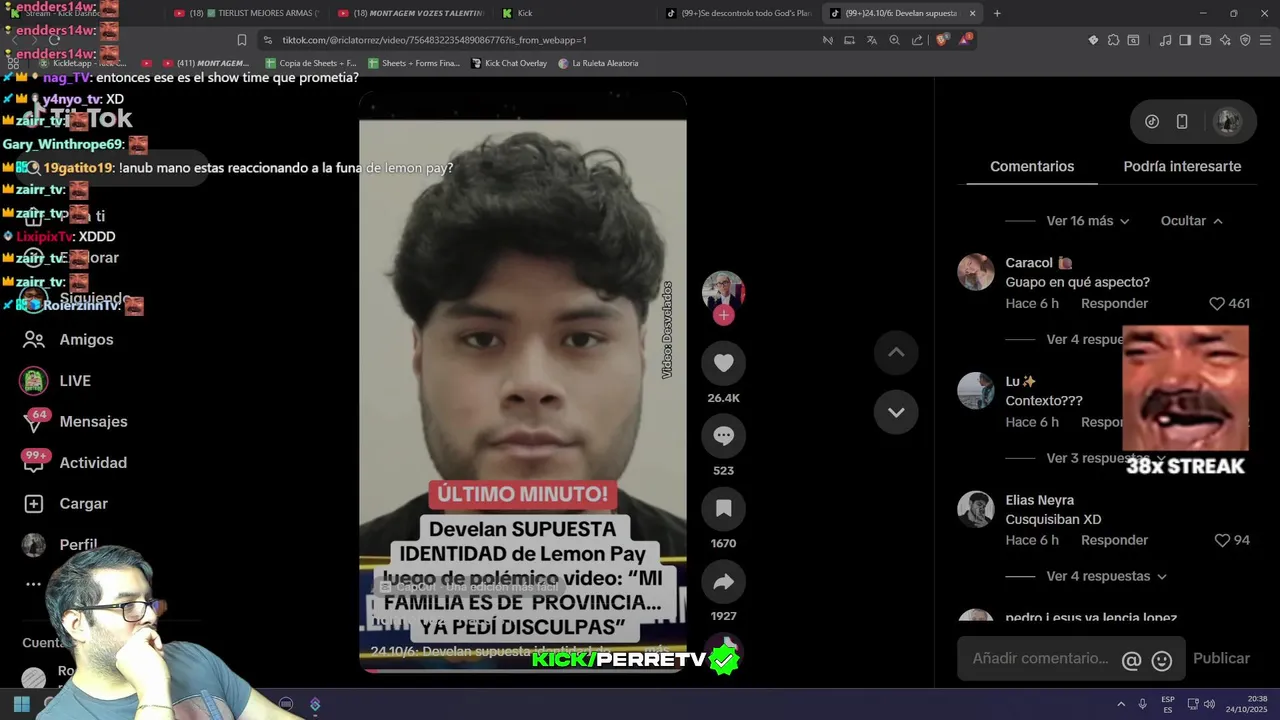The width and height of the screenshot is (1280, 720).
Task: Post the comment with Publicar
Action: (1221, 659)
